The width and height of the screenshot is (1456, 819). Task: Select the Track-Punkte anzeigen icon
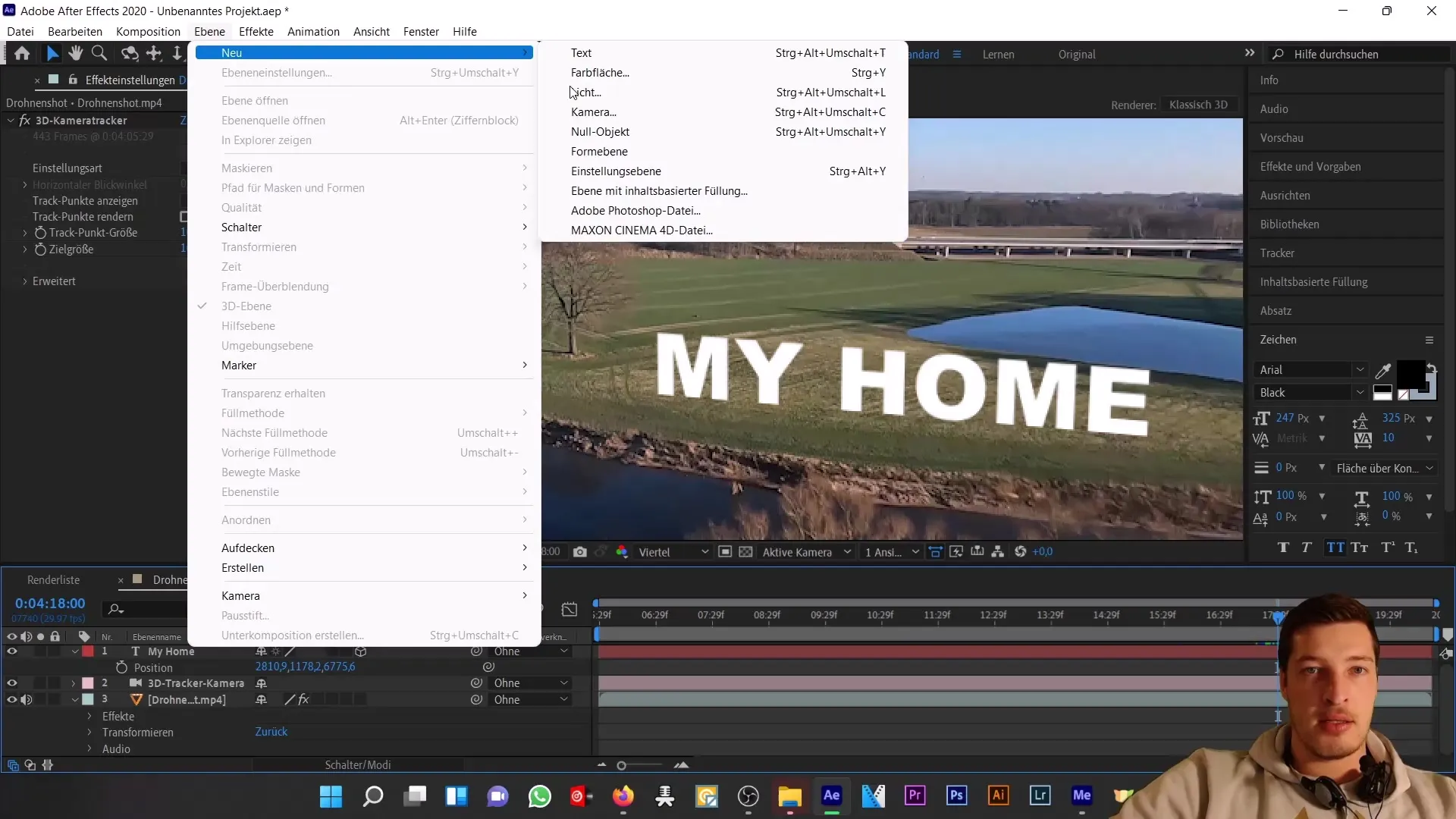tap(85, 201)
